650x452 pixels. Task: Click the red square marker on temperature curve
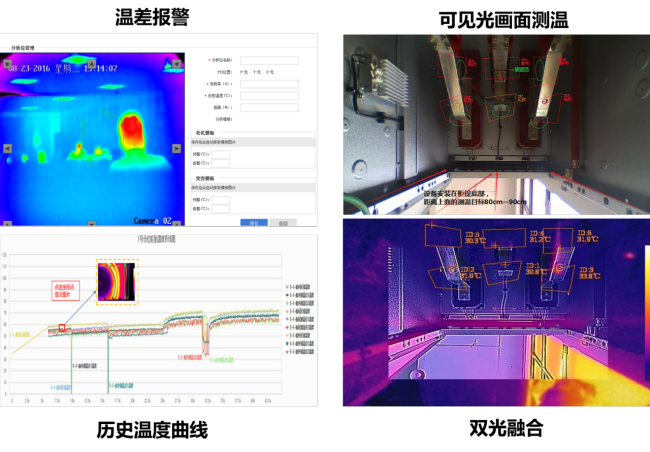coord(61,328)
